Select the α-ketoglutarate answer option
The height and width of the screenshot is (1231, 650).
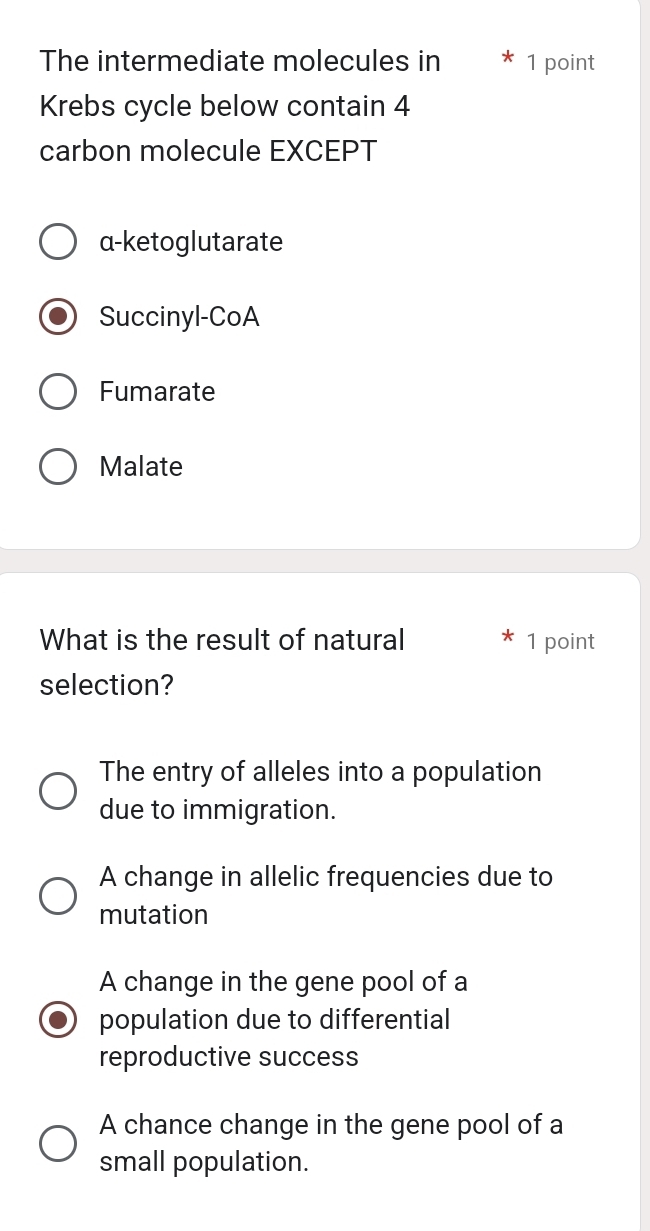click(57, 241)
